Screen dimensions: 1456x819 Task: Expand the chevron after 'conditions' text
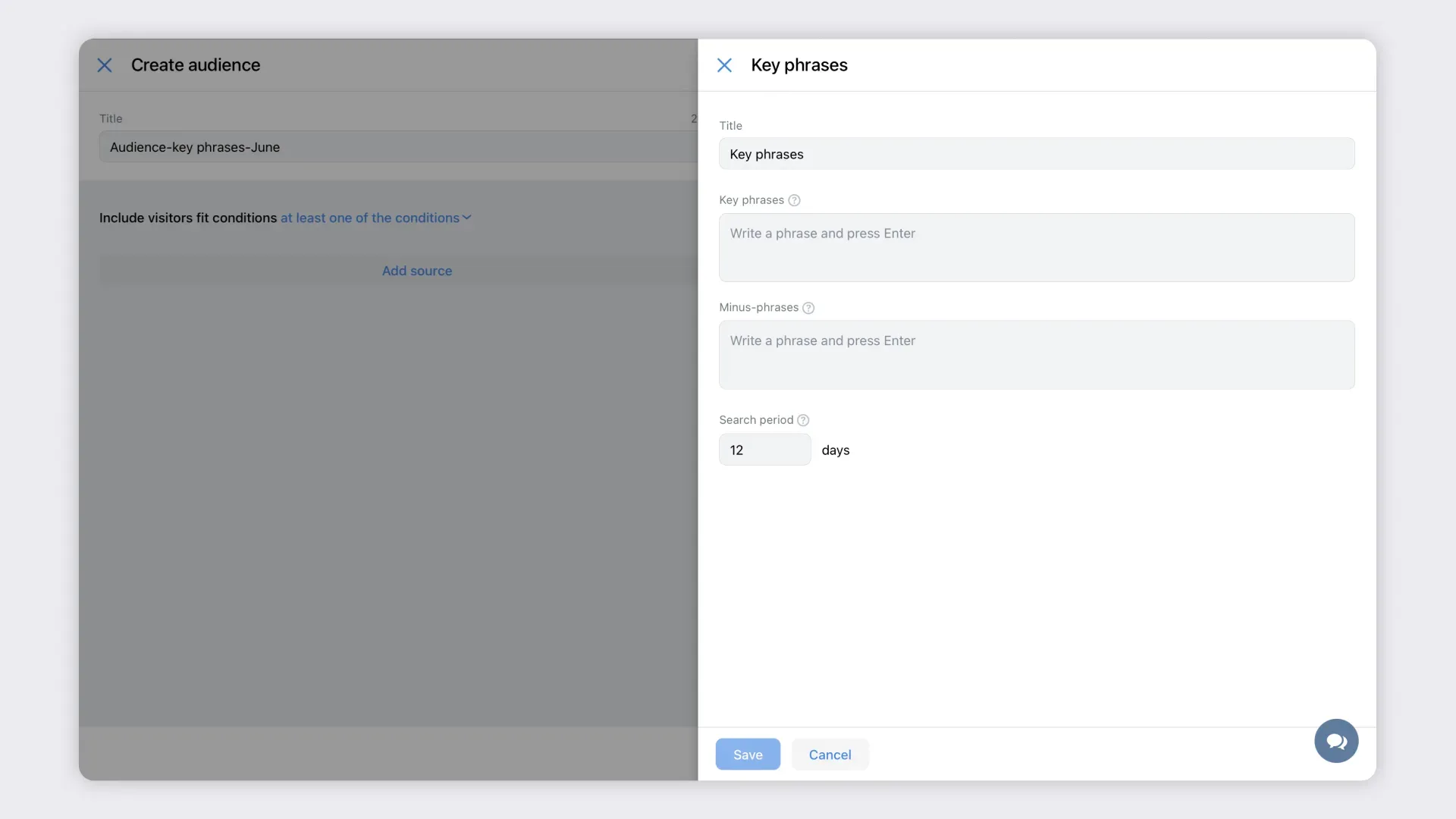pyautogui.click(x=467, y=218)
